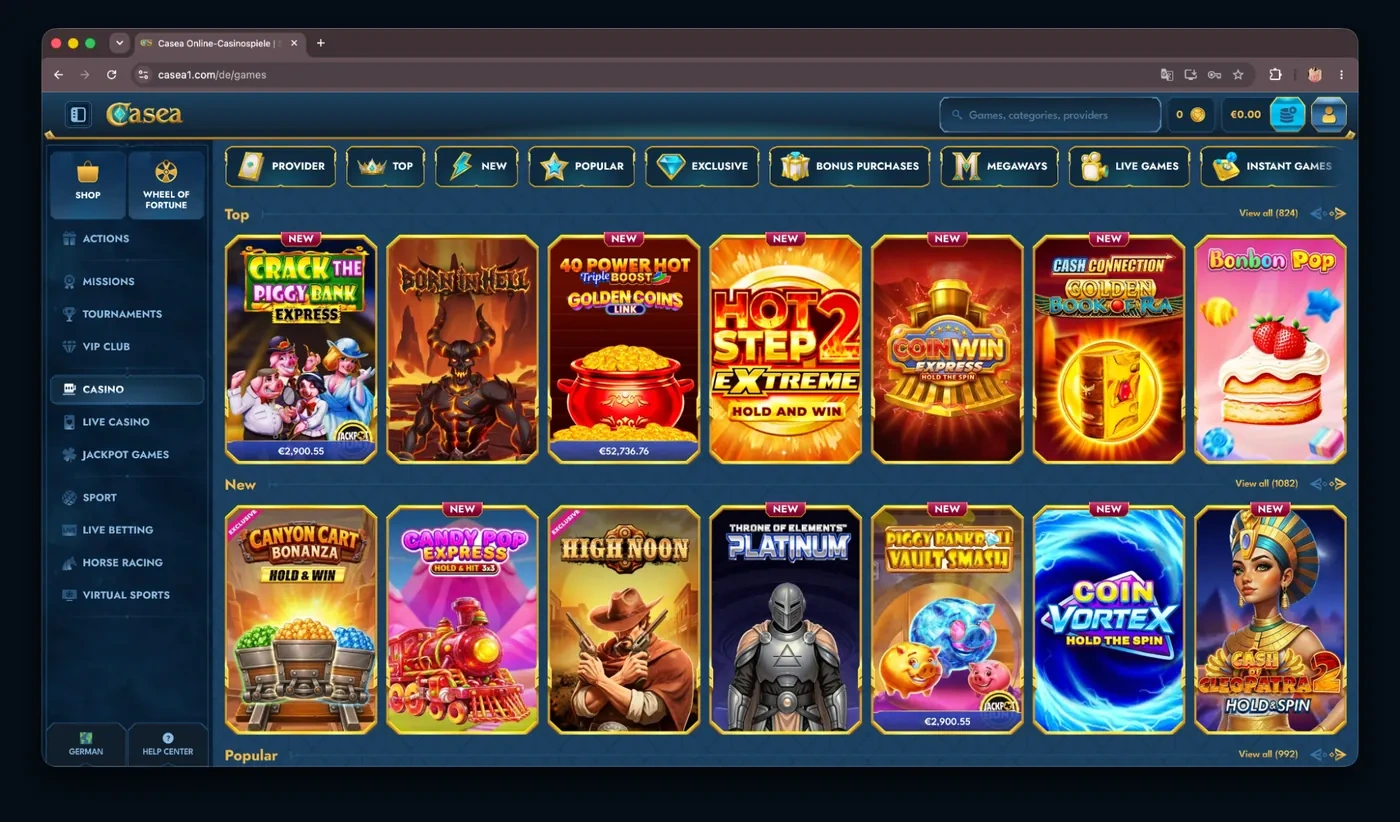Image resolution: width=1400 pixels, height=822 pixels.
Task: Go back in browser history
Action: click(58, 74)
